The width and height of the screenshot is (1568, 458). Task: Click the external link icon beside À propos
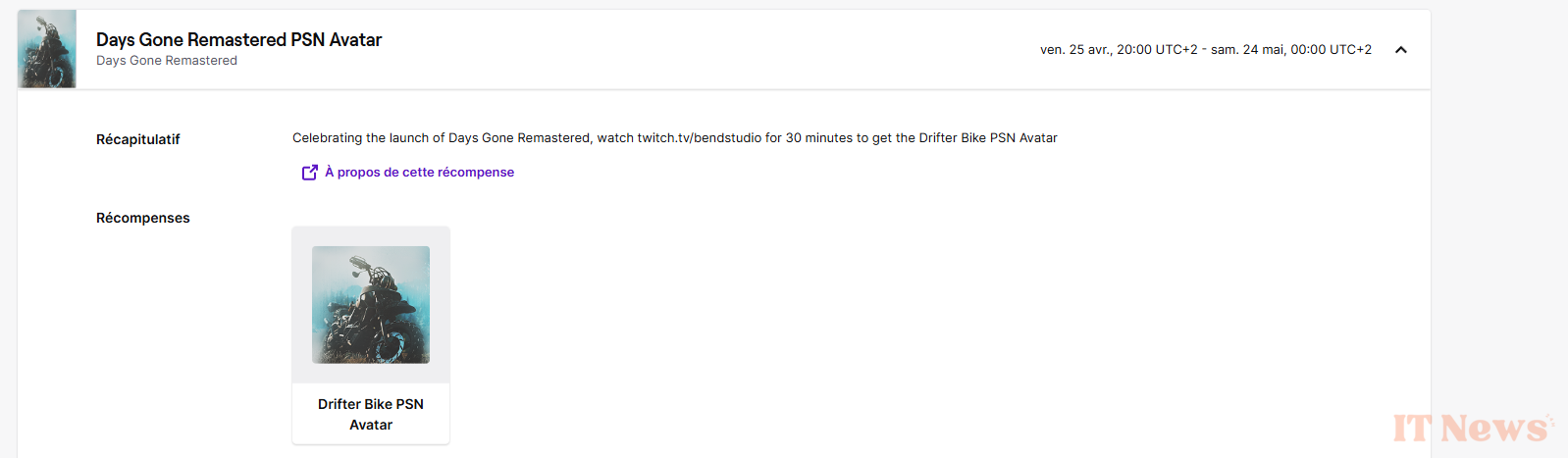309,173
